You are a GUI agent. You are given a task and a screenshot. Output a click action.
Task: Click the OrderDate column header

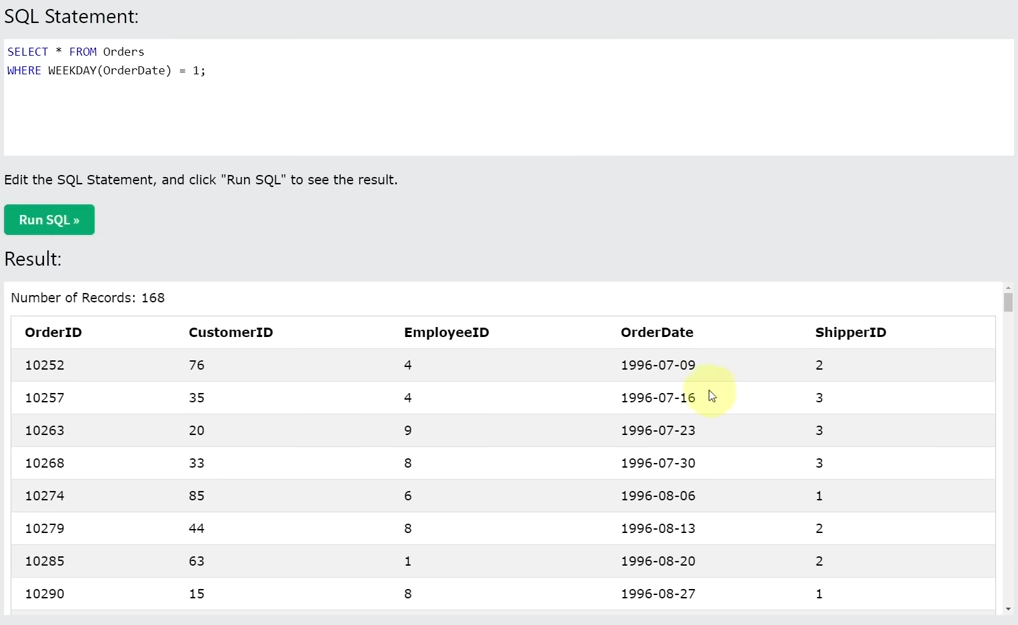click(x=657, y=332)
